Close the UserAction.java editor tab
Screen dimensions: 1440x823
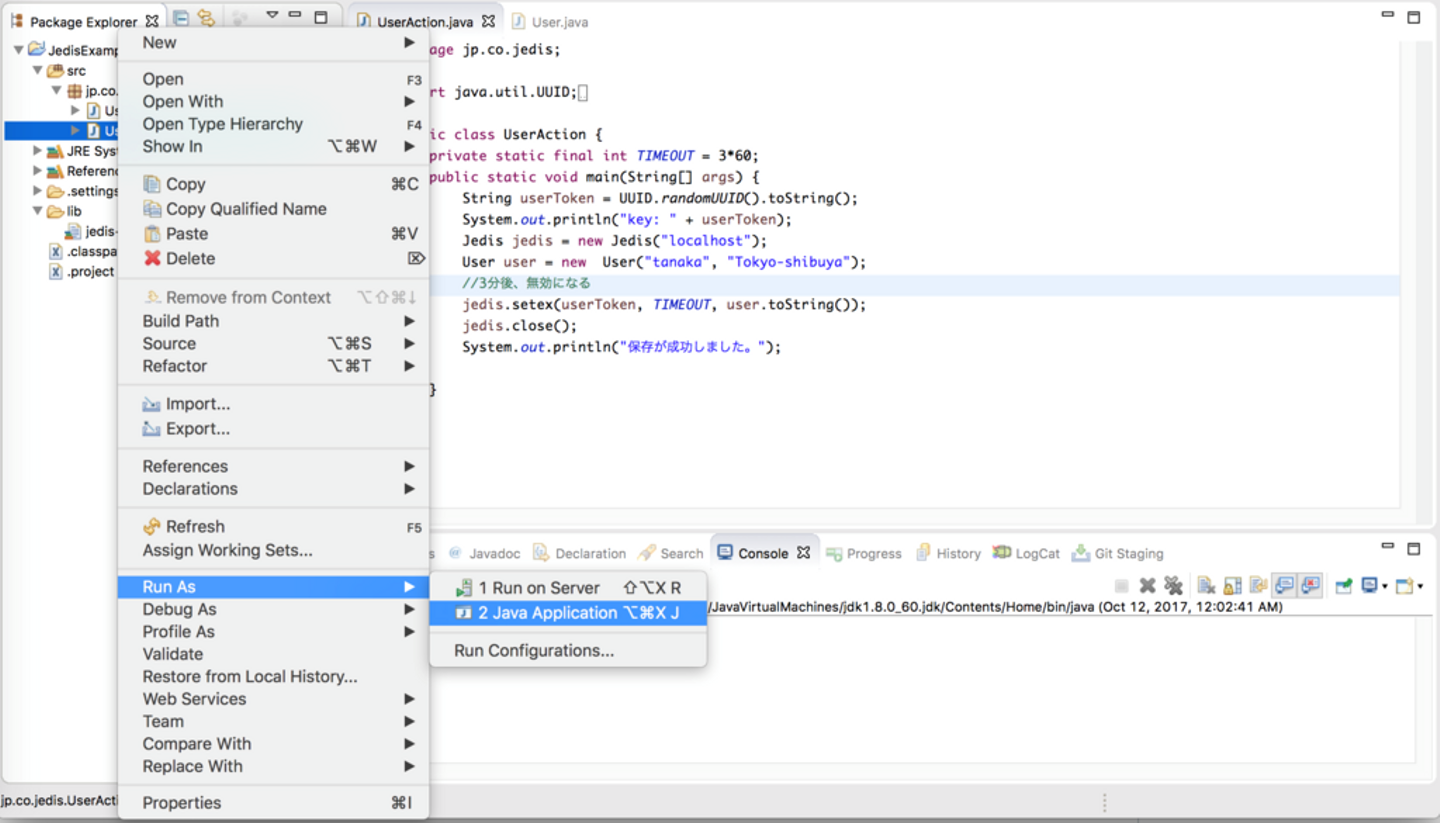point(488,21)
